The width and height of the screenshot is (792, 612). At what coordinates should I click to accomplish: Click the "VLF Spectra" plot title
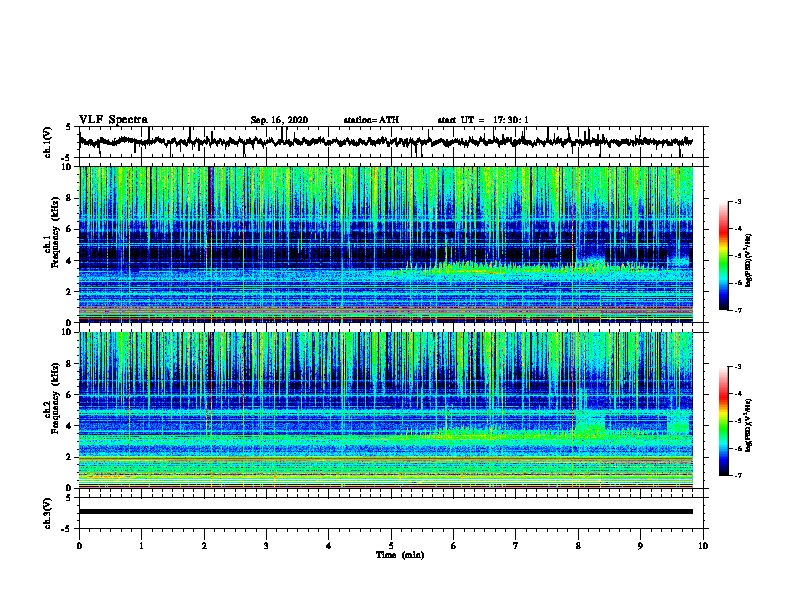click(113, 120)
